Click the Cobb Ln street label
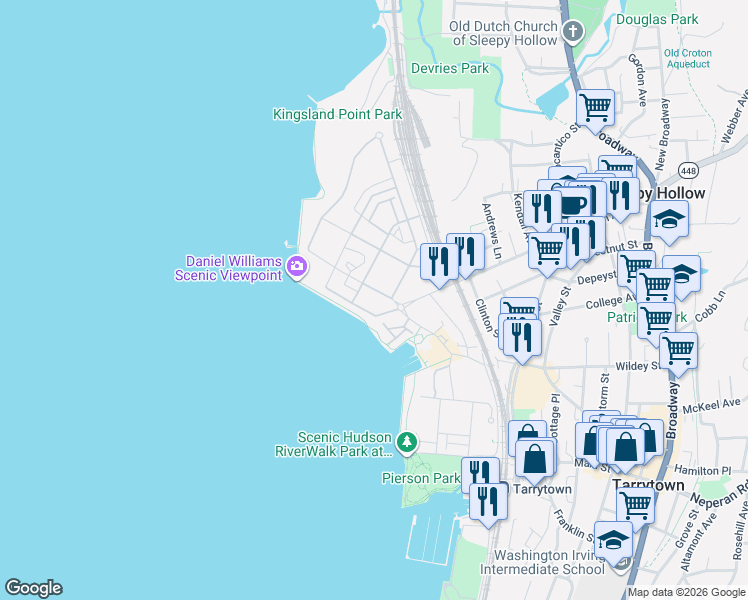Viewport: 748px width, 600px height. pyautogui.click(x=710, y=306)
